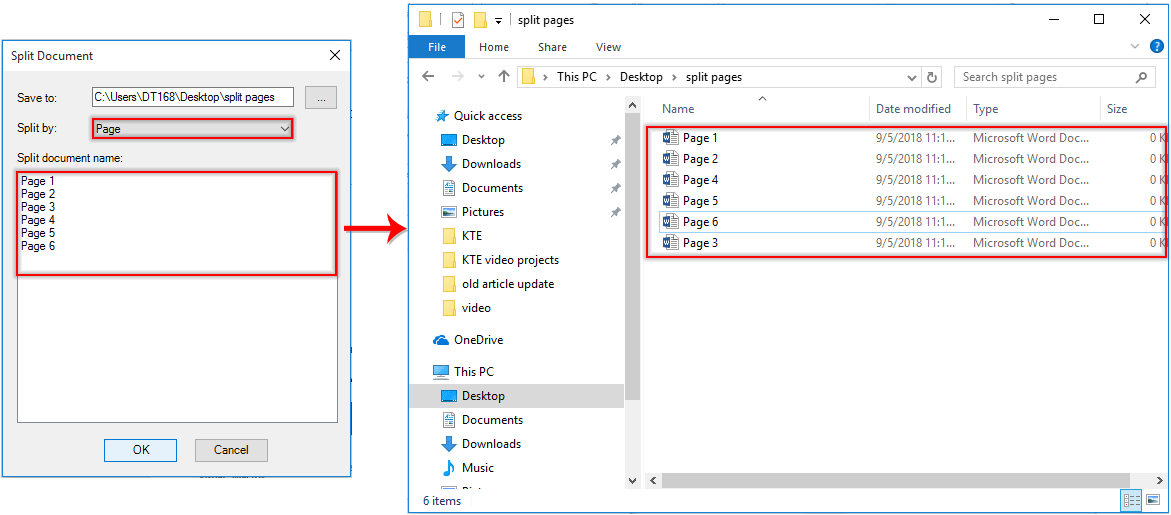Open KTE video projects folder
This screenshot has height=515, width=1171.
pos(510,260)
